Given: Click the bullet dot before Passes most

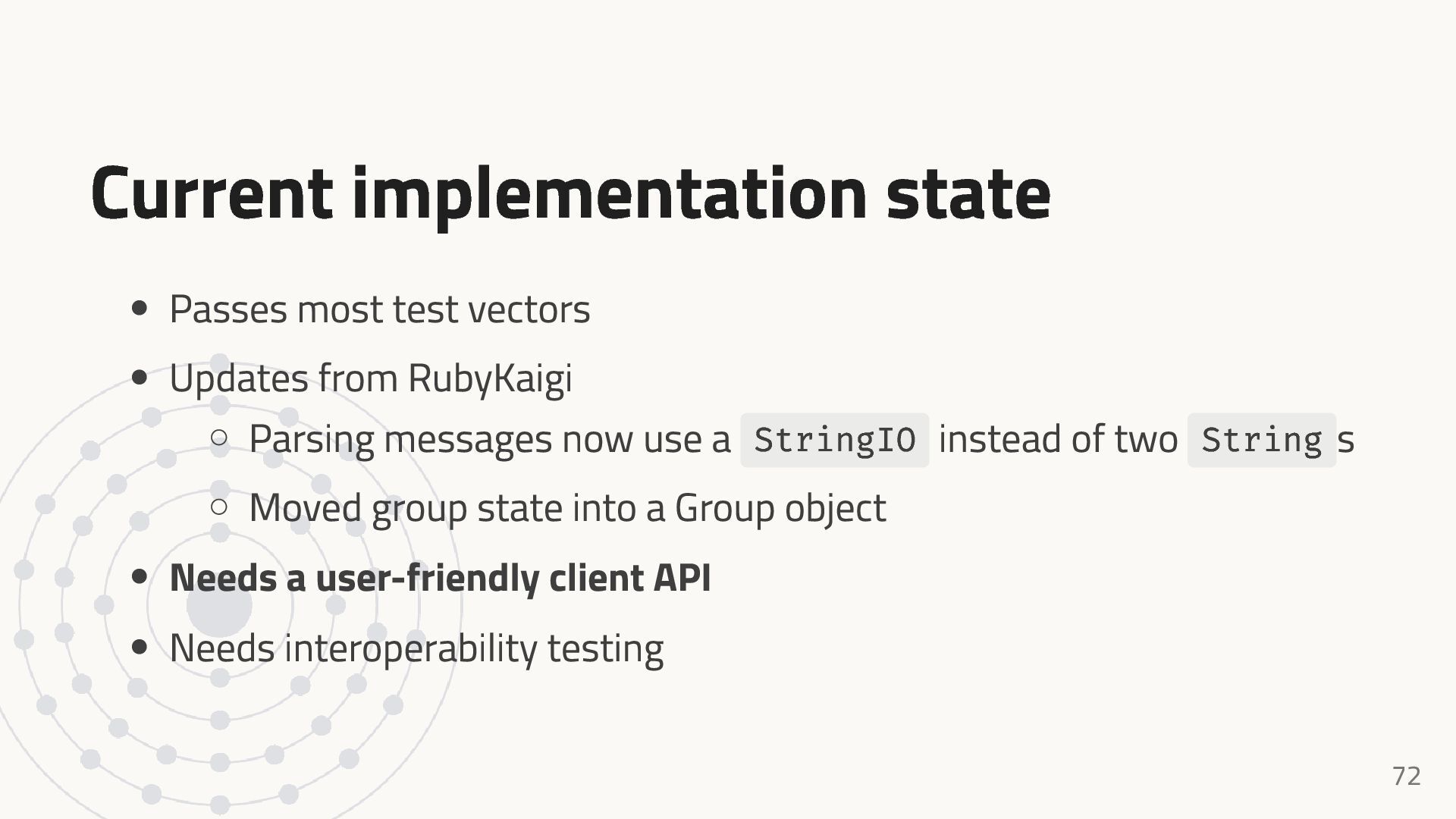Looking at the screenshot, I should [140, 309].
